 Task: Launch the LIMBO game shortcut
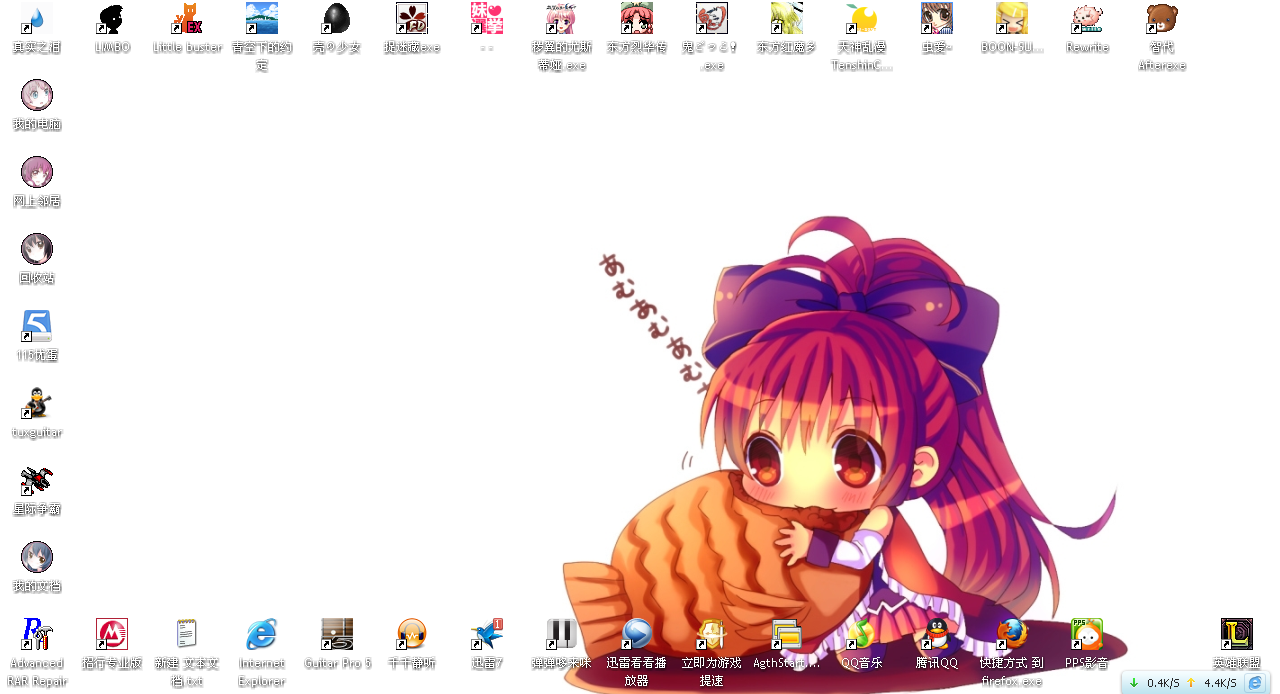[x=112, y=18]
